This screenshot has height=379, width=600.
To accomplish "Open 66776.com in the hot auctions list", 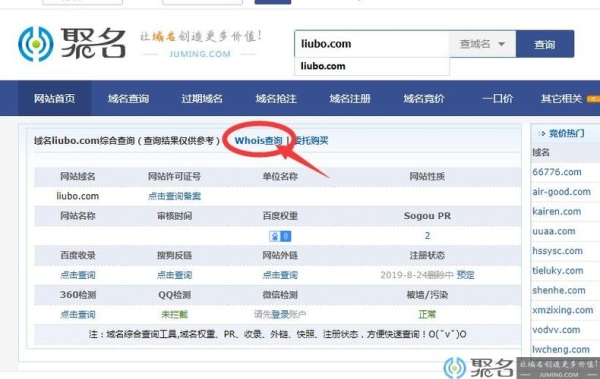I will point(557,172).
